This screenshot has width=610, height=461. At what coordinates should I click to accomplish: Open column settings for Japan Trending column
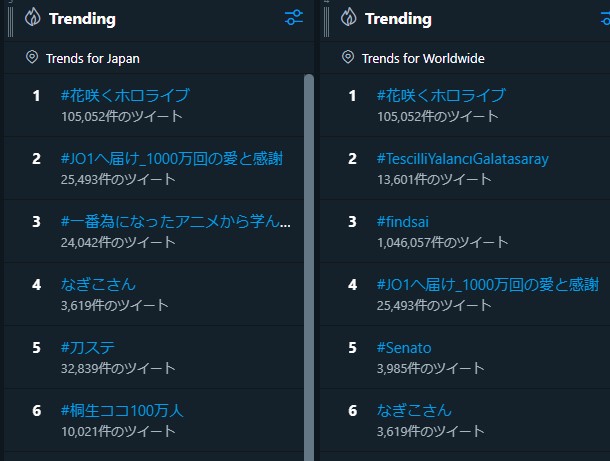pos(293,18)
